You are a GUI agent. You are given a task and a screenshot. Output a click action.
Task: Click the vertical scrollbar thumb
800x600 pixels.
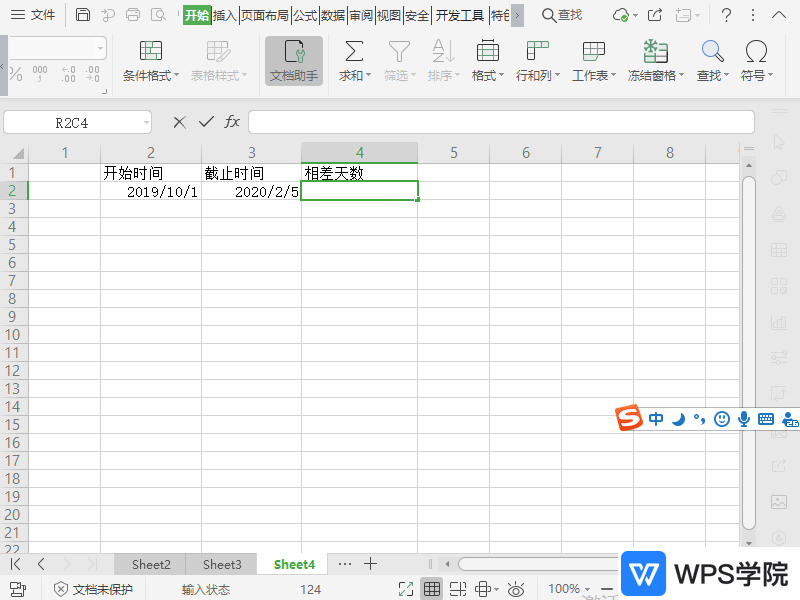point(748,353)
